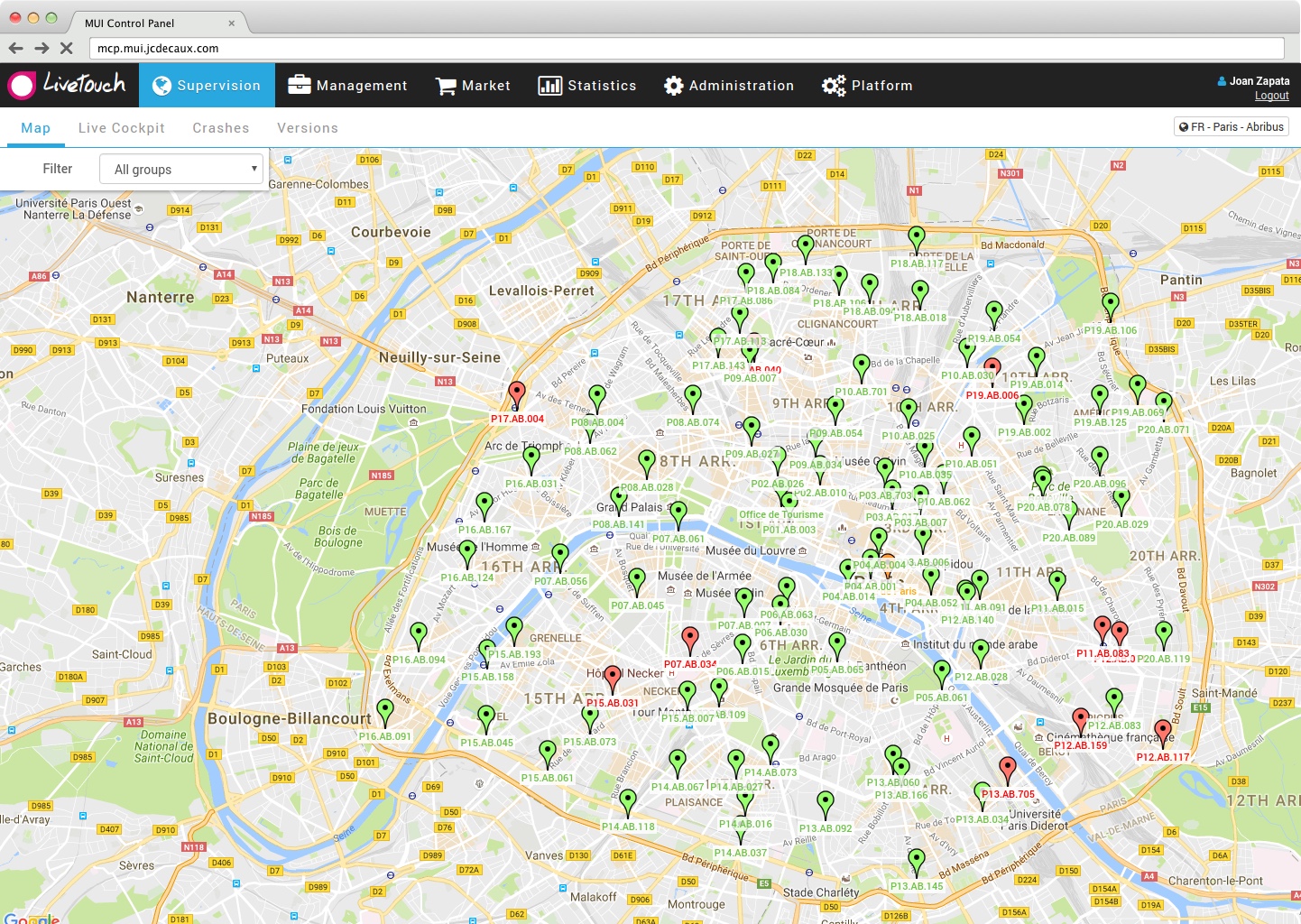The width and height of the screenshot is (1301, 924).
Task: Click the Google logo on the map
Action: 32,919
